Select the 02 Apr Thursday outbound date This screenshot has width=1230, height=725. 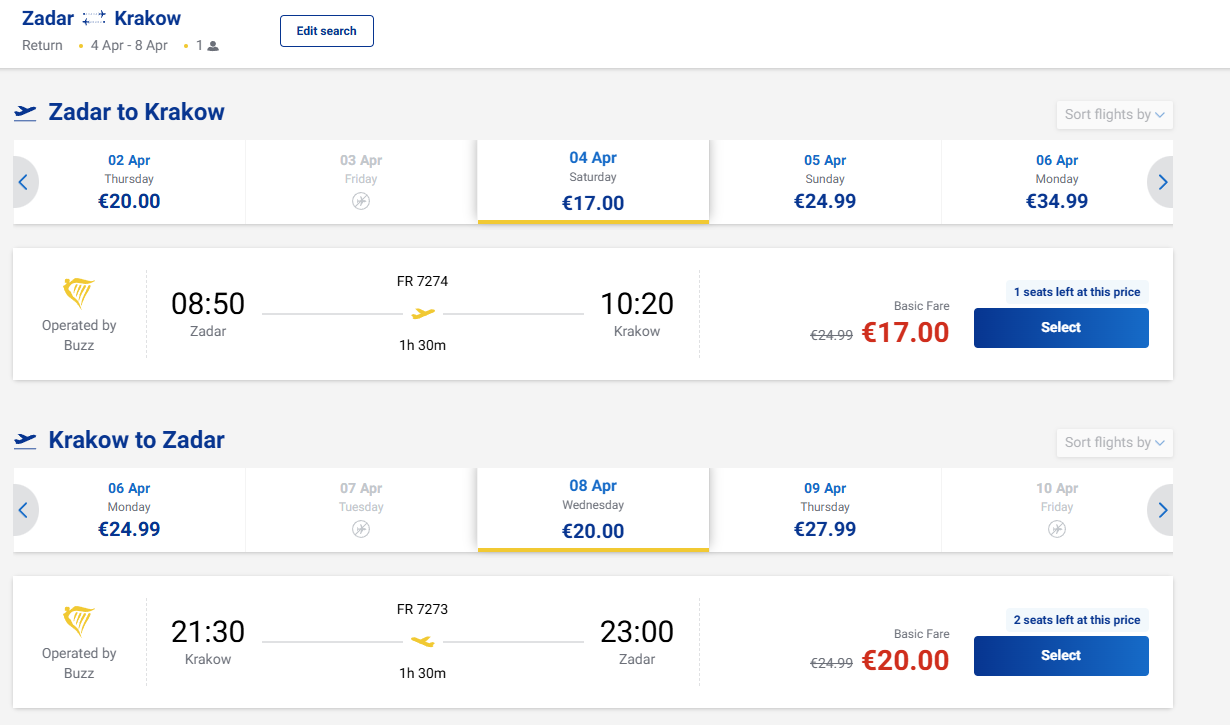point(129,182)
